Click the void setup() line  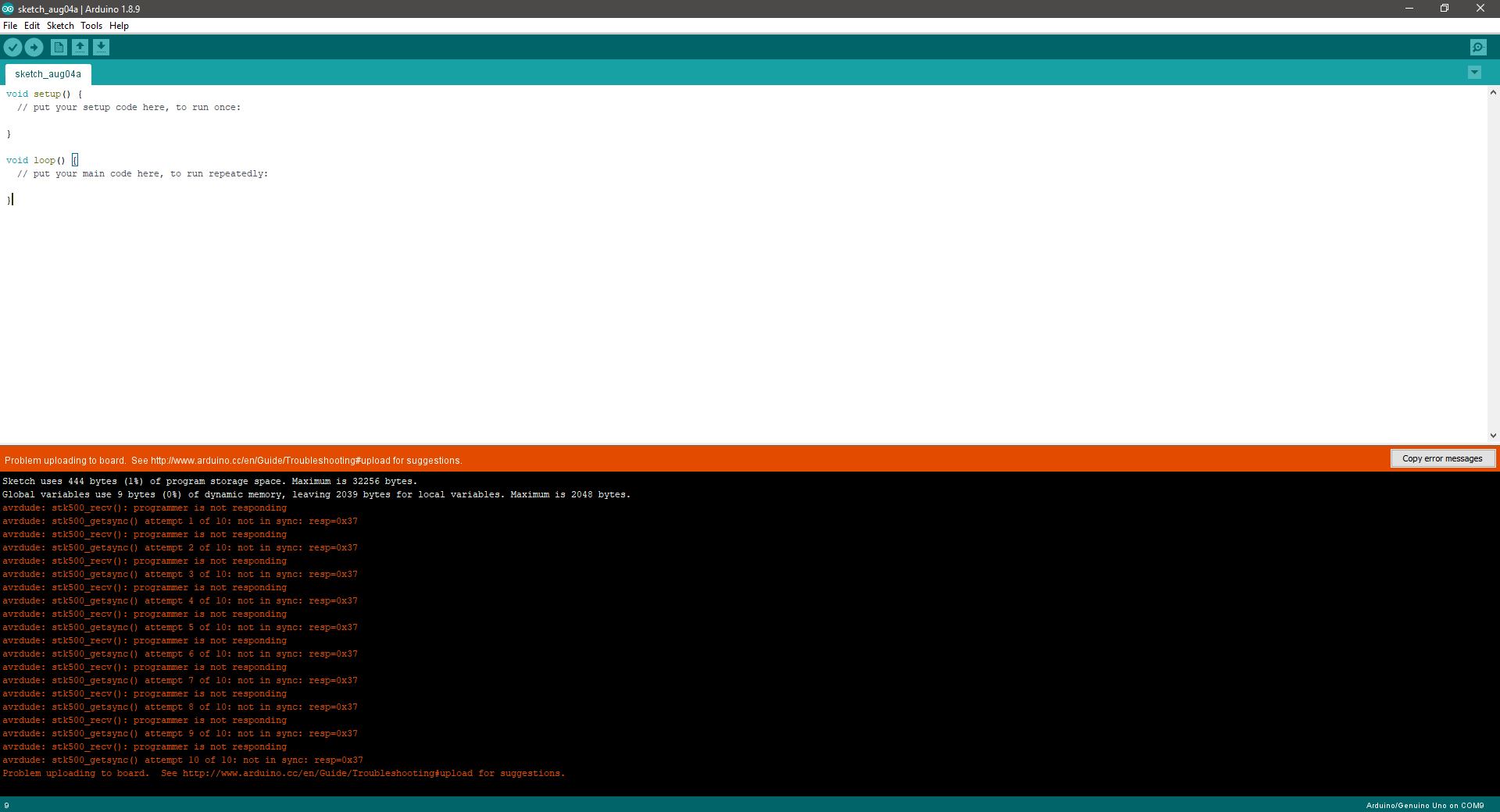[x=44, y=94]
